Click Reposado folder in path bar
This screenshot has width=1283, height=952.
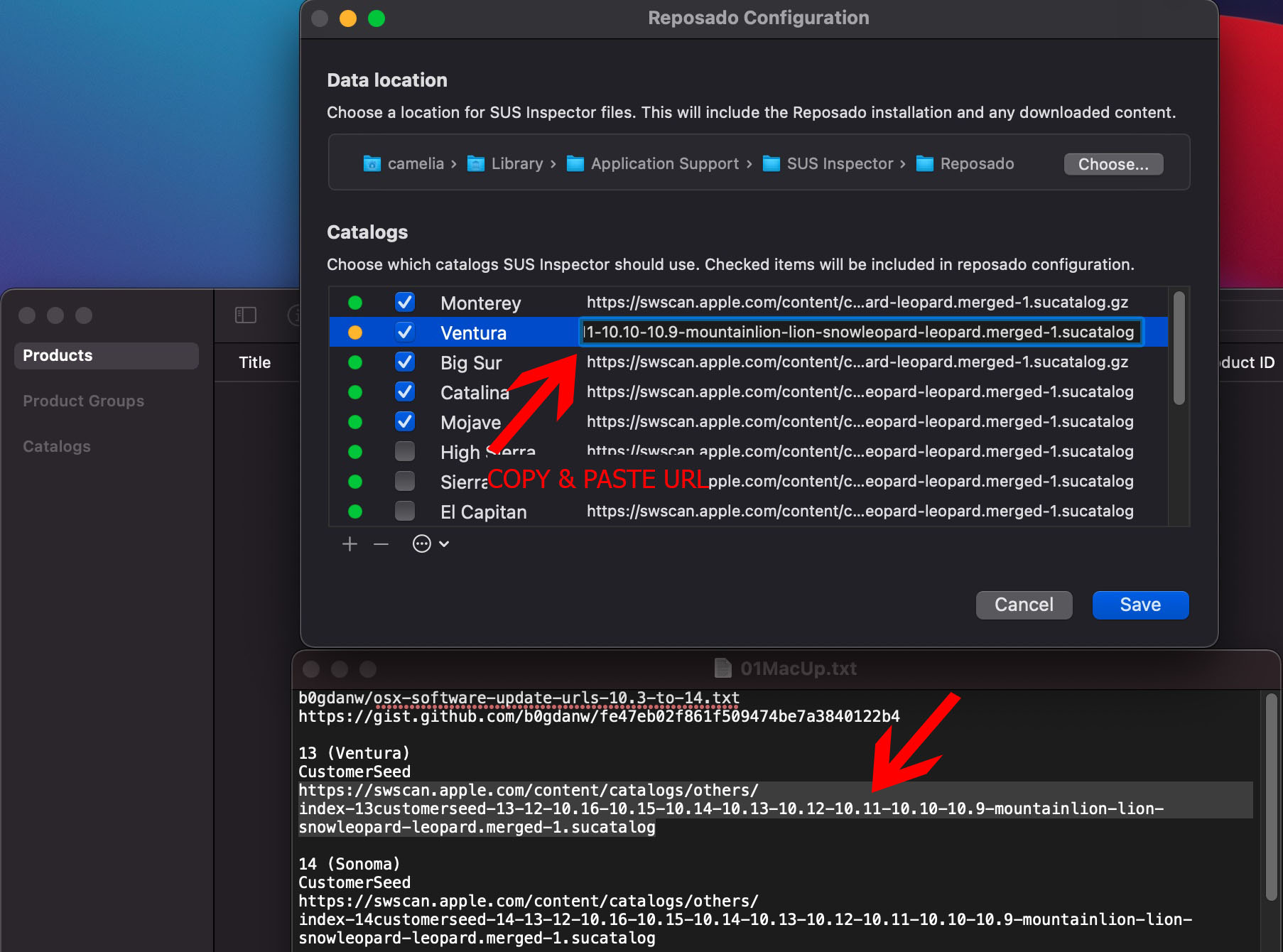coord(965,164)
